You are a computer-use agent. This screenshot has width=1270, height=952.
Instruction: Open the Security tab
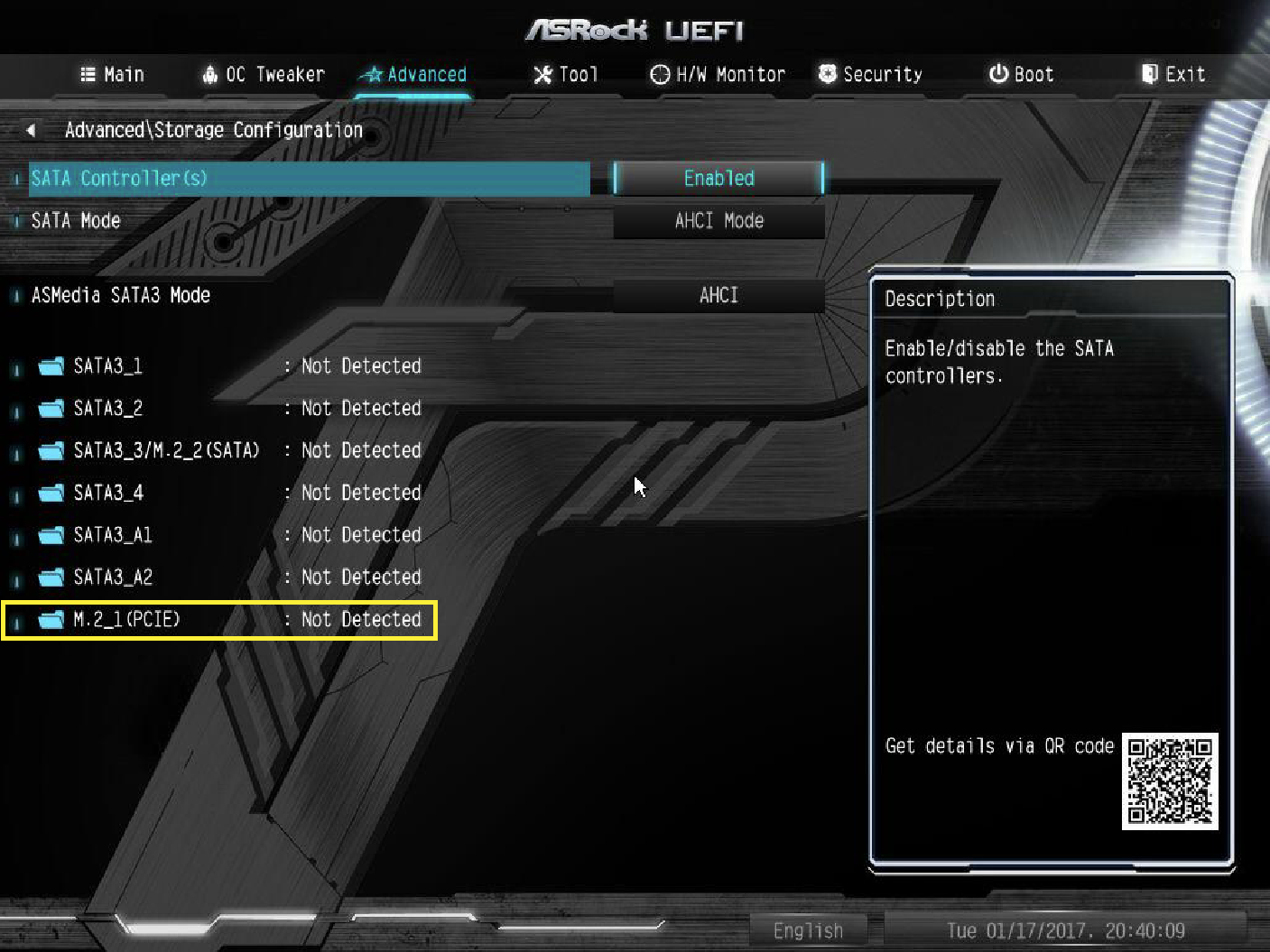[x=870, y=74]
